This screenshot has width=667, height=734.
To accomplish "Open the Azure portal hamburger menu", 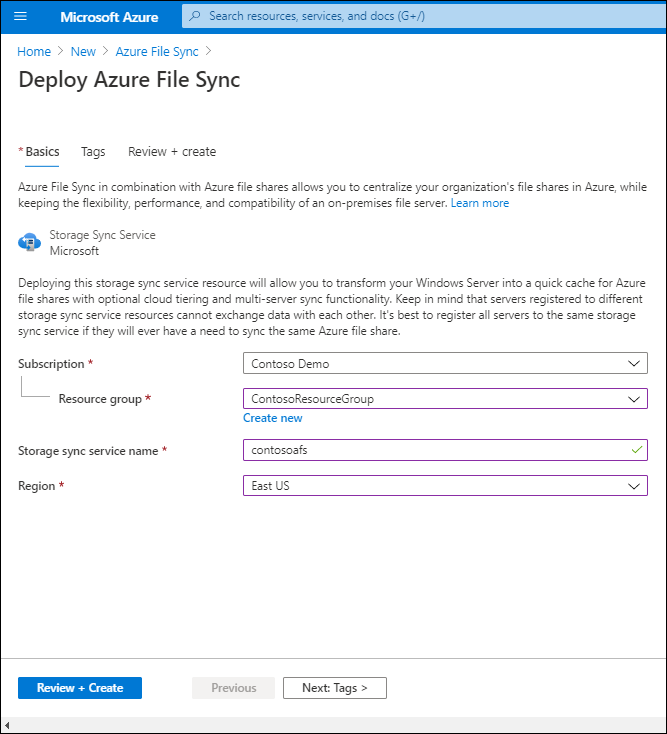I will click(21, 17).
